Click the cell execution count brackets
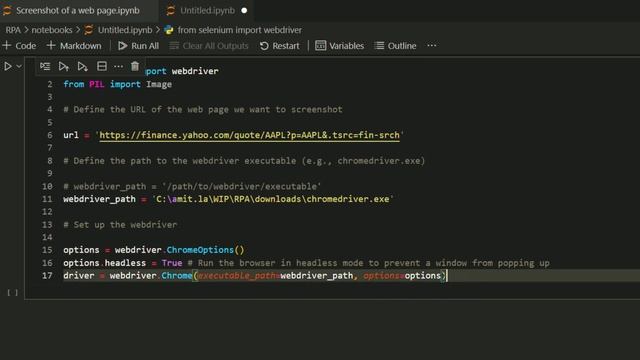640x360 pixels. (13, 292)
